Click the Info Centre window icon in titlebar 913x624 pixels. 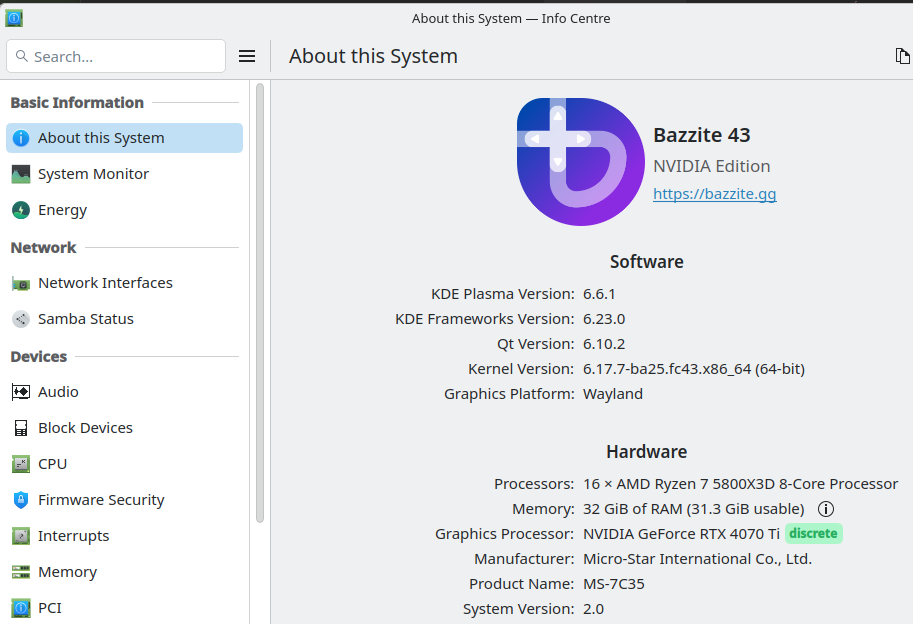14,18
